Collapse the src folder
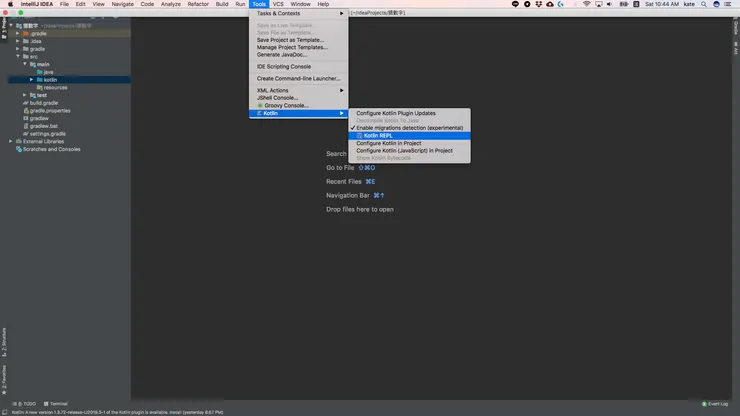Viewport: 740px width, 416px height. [x=18, y=56]
